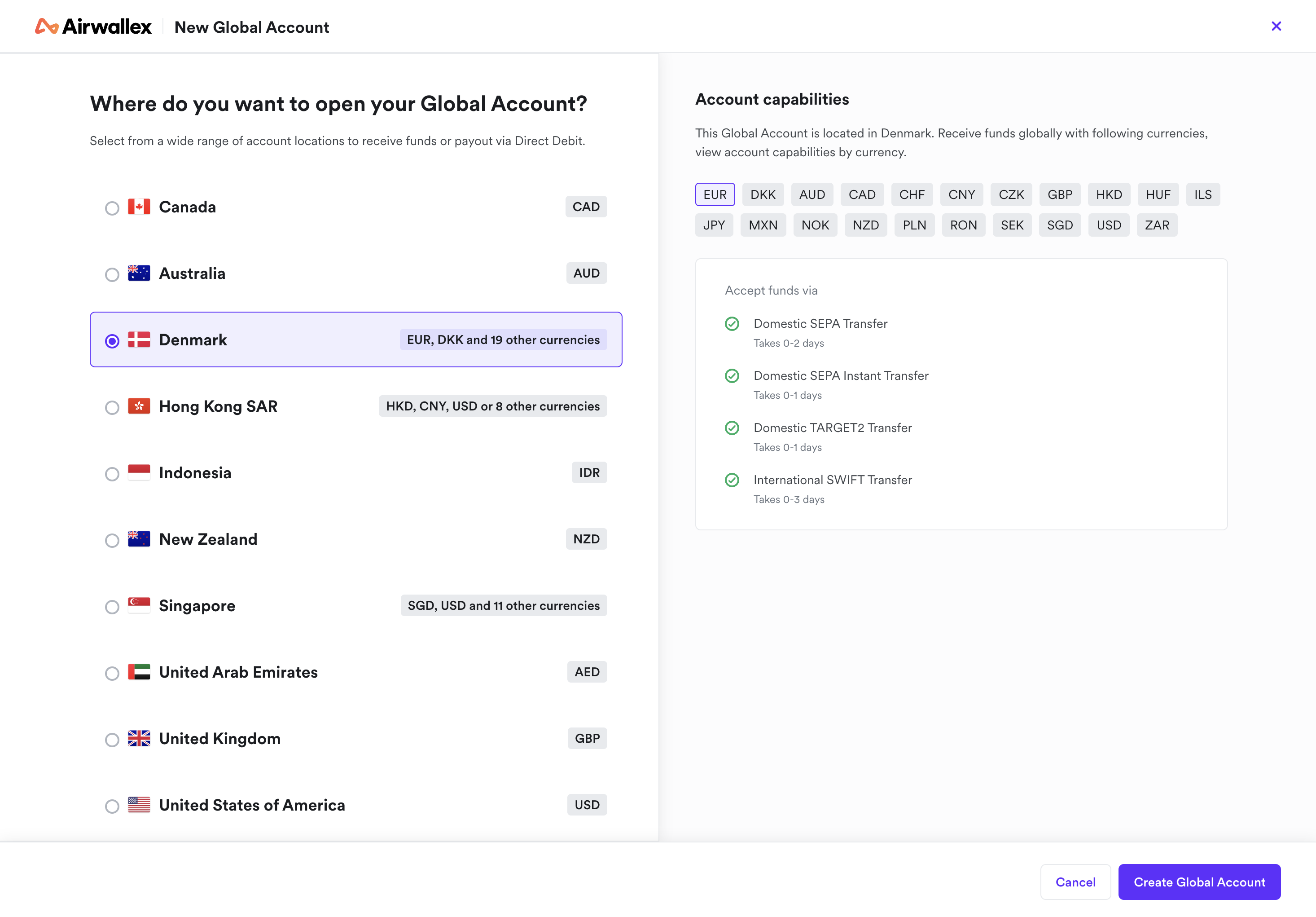Viewport: 1316px width, 917px height.
Task: Click the Singapore flag icon
Action: point(139,606)
